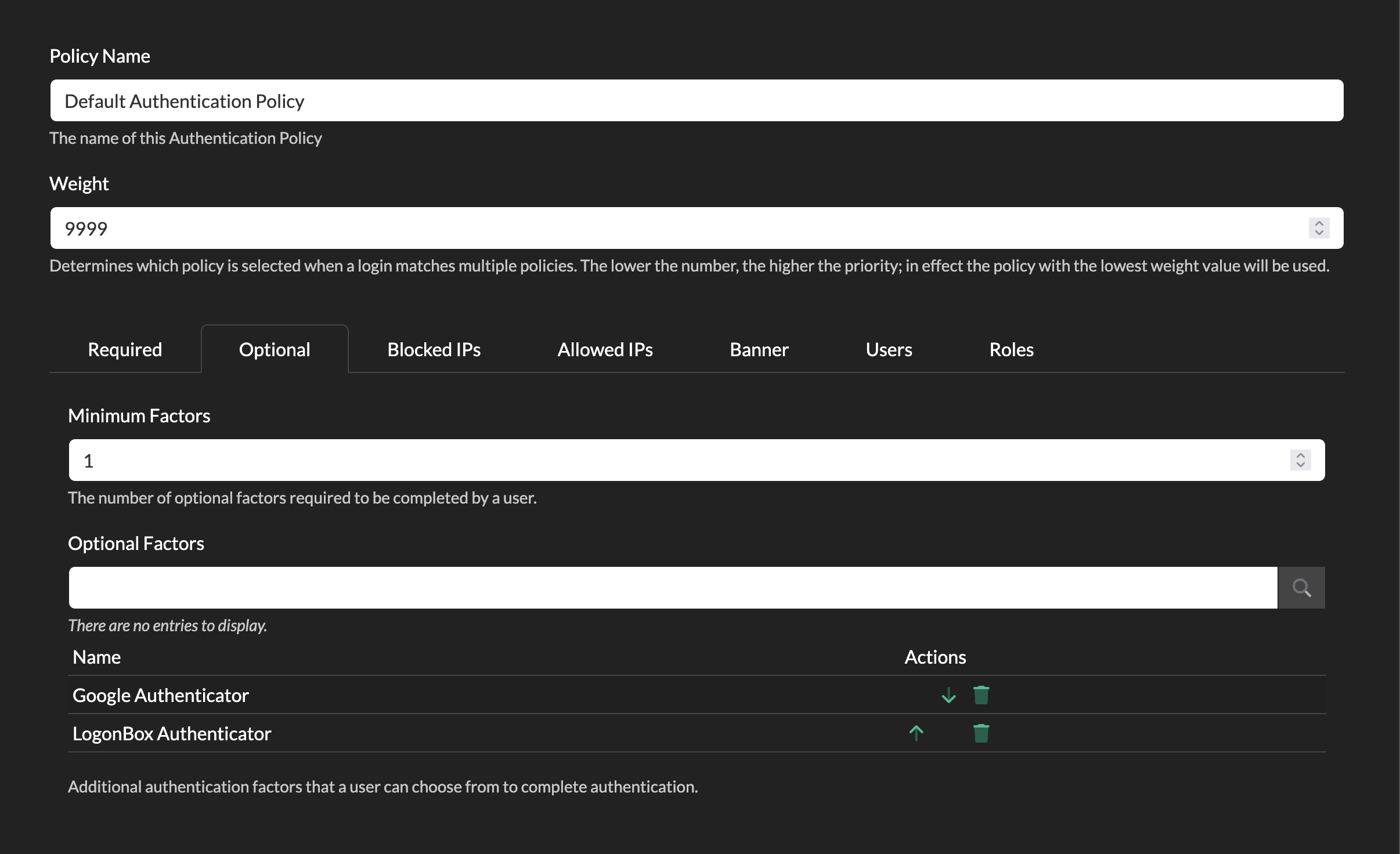
Task: Switch to the Required tab
Action: coord(125,349)
